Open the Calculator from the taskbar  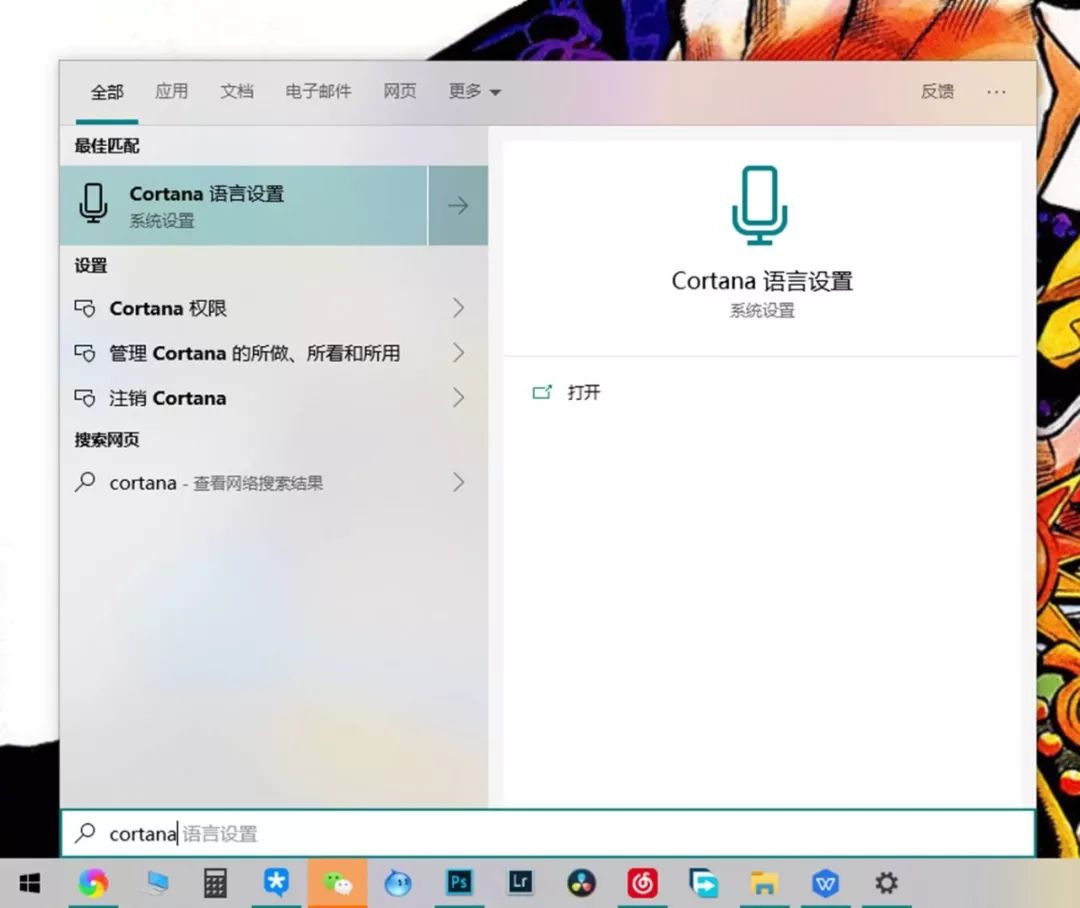[x=215, y=883]
